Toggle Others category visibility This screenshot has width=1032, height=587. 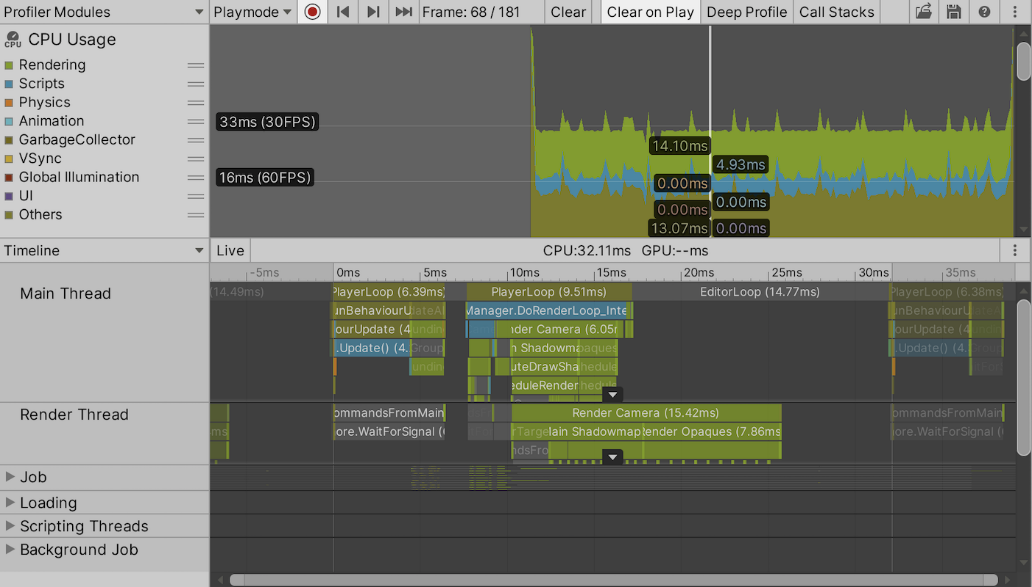click(9, 215)
